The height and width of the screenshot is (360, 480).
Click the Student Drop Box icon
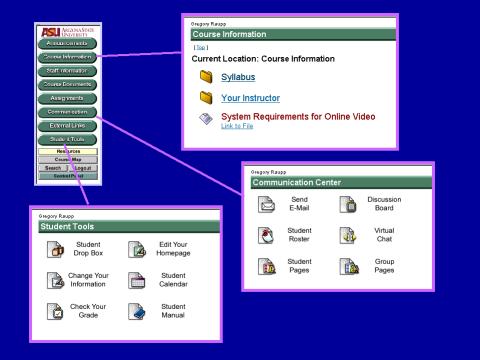click(x=55, y=249)
